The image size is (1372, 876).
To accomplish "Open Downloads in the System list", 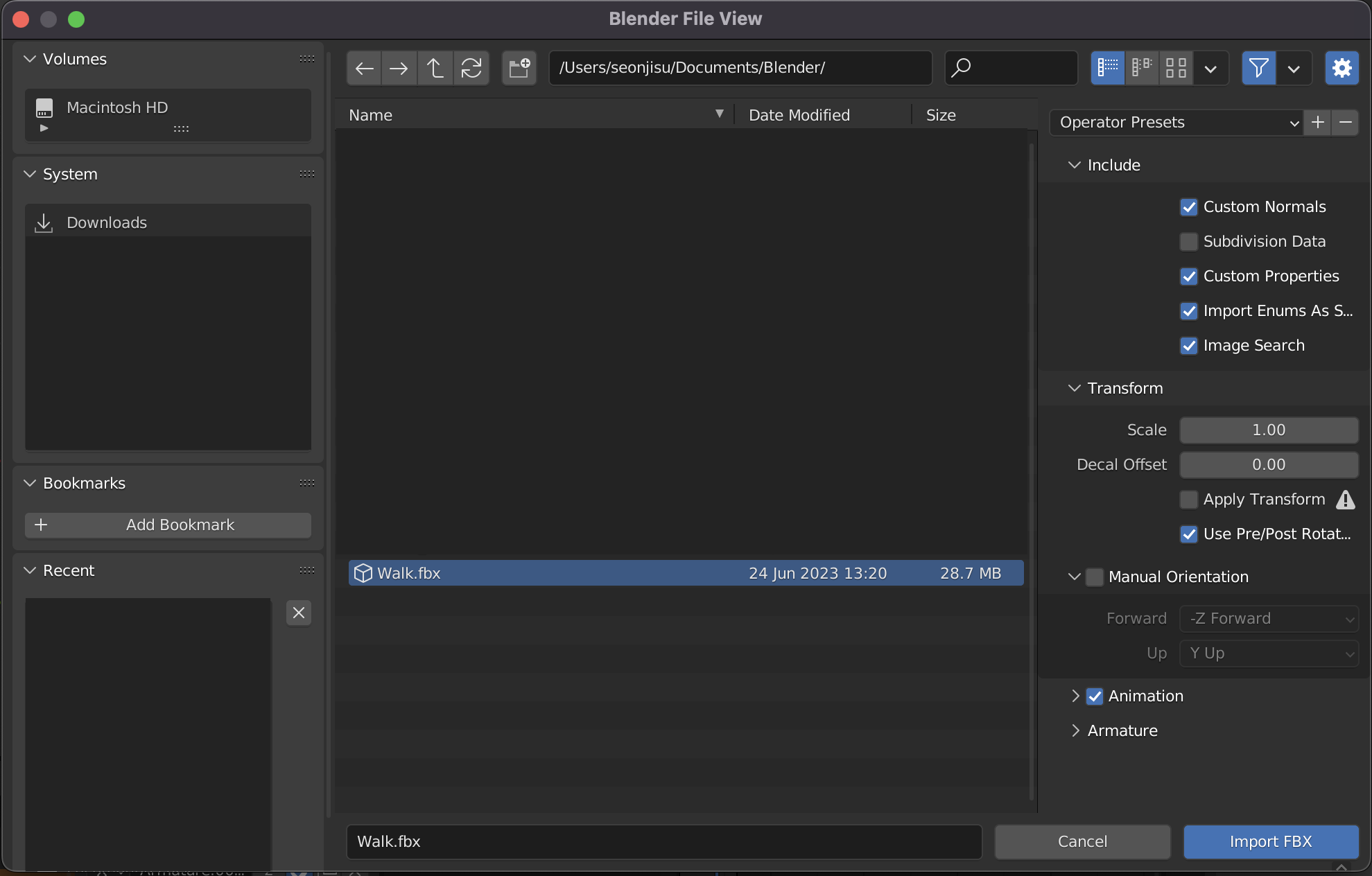I will click(x=107, y=222).
